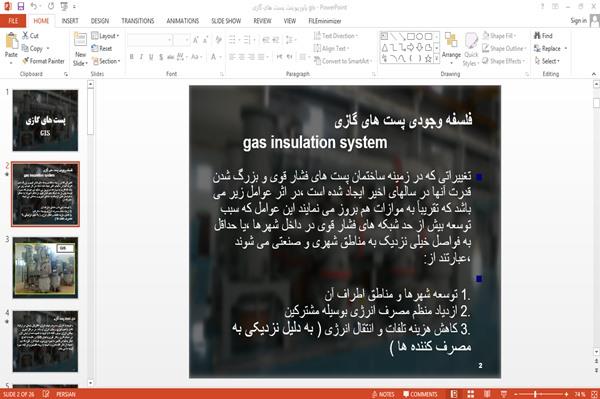Select slide 4 thumbnail
The width and height of the screenshot is (600, 399).
pyautogui.click(x=45, y=341)
